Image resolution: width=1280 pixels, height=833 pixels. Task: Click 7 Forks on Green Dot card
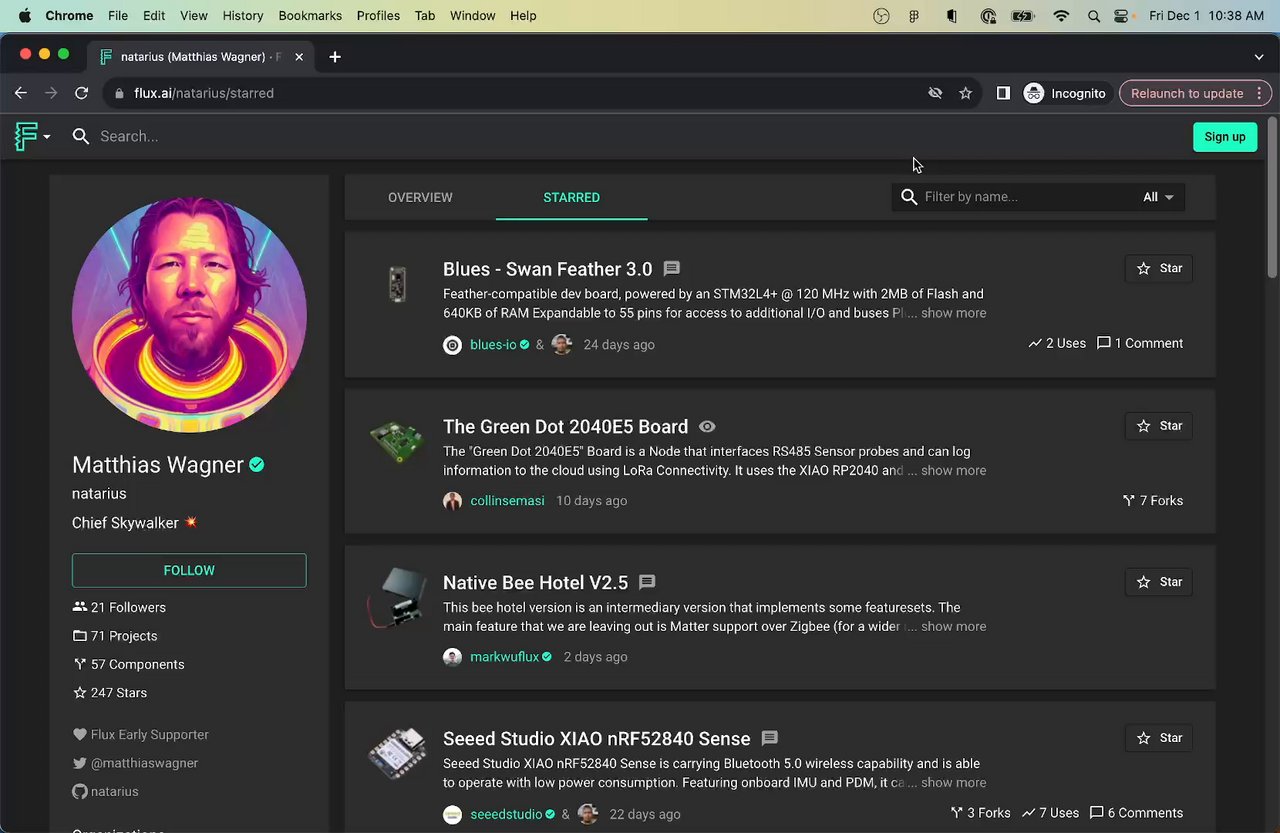pos(1153,500)
